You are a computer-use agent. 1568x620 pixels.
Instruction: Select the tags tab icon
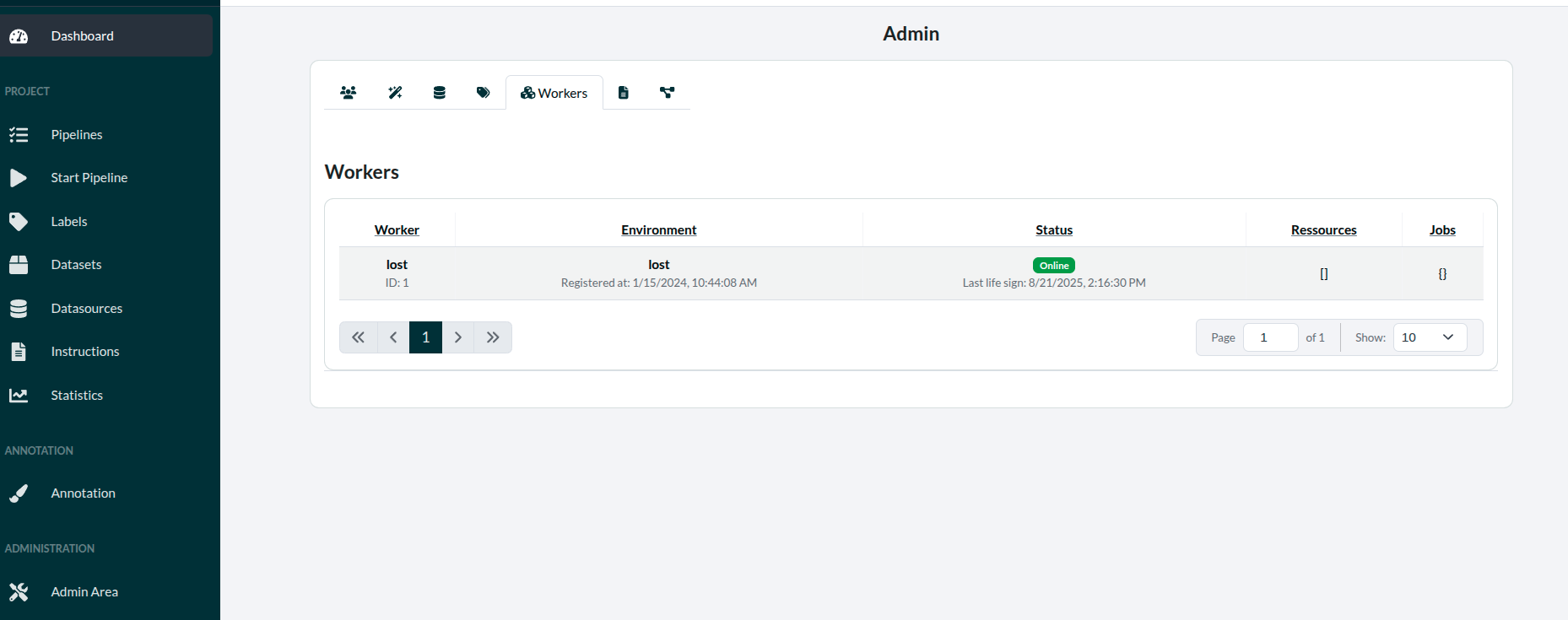[483, 93]
